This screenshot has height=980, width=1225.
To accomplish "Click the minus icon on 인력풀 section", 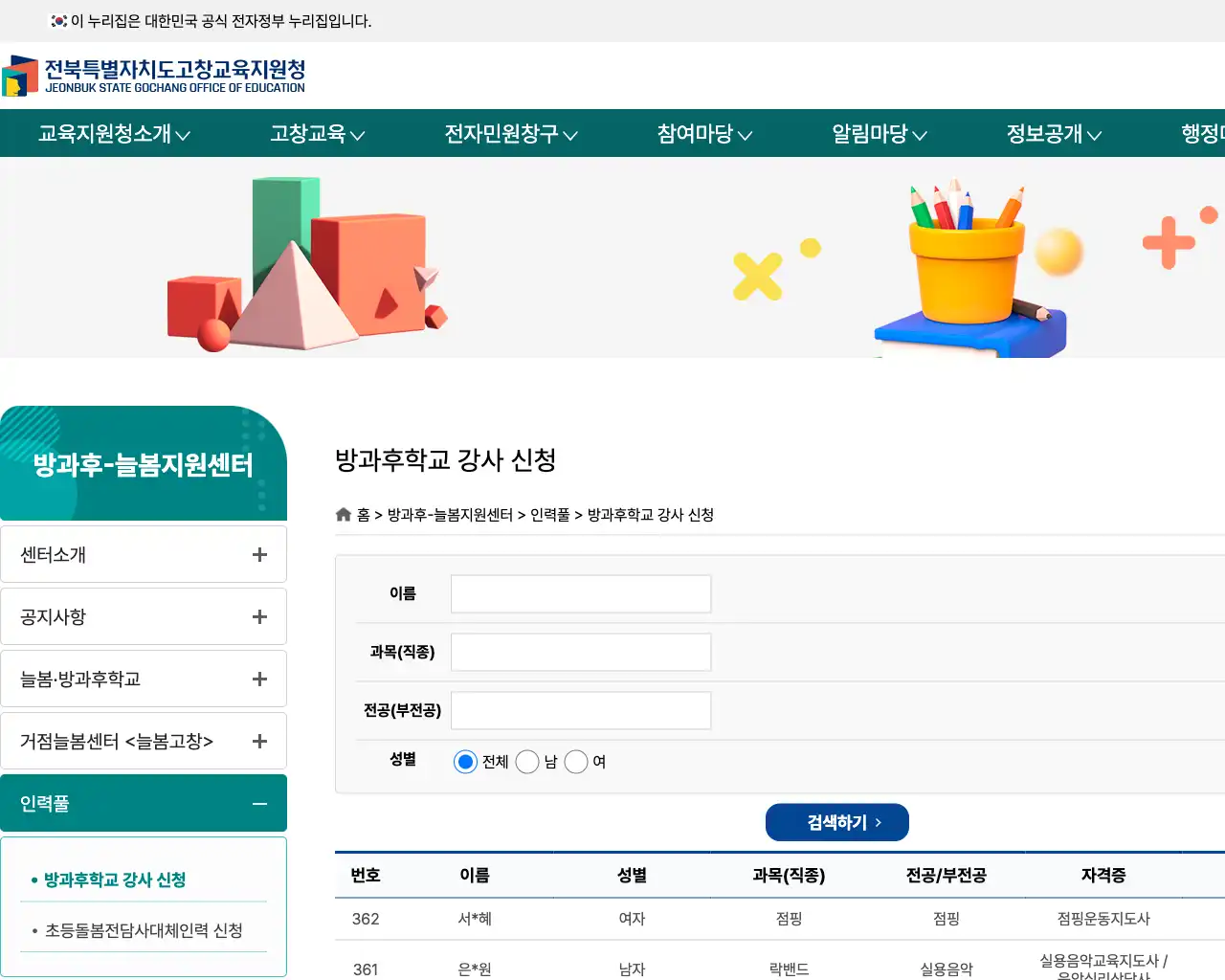I will [x=259, y=803].
